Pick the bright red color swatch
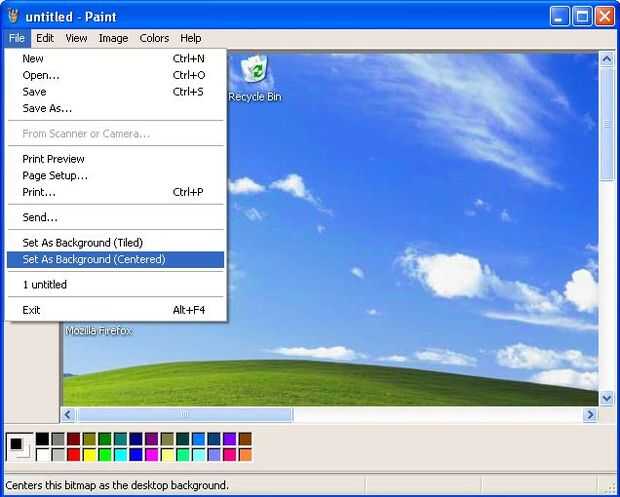620x497 pixels. [x=74, y=455]
